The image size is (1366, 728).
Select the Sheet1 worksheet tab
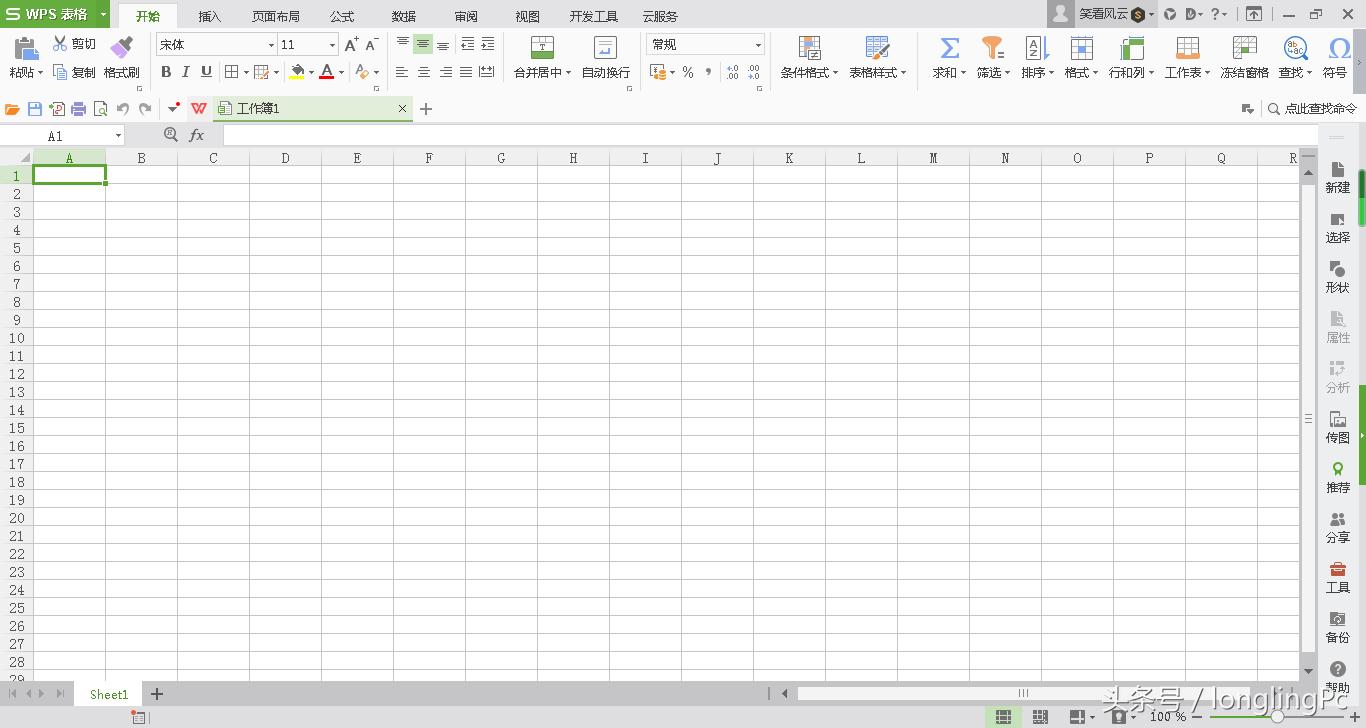point(109,694)
